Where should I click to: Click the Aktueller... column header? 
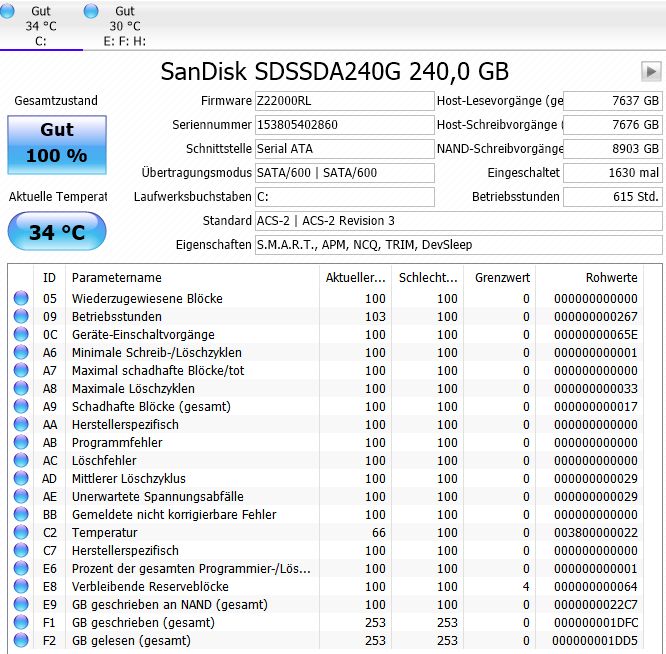click(x=355, y=278)
